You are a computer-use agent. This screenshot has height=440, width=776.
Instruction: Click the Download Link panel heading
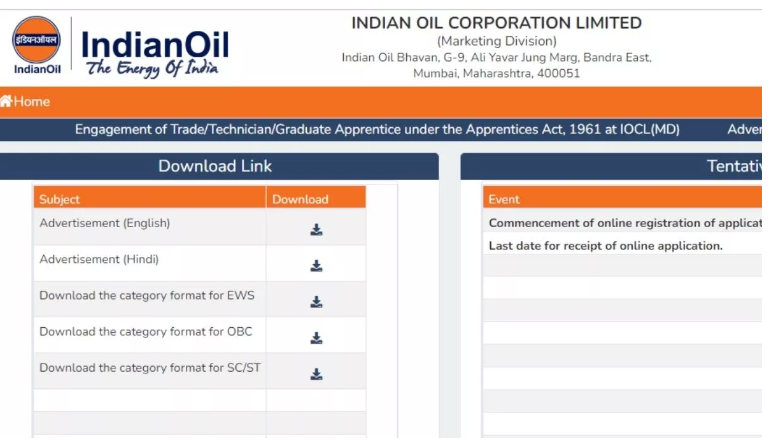tap(215, 166)
